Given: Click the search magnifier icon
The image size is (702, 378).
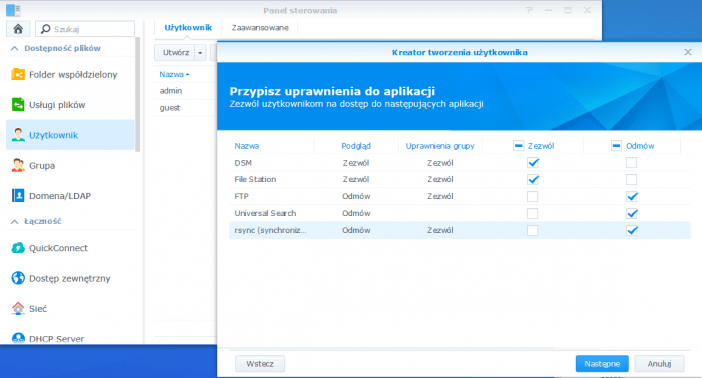Looking at the screenshot, I should pos(45,29).
